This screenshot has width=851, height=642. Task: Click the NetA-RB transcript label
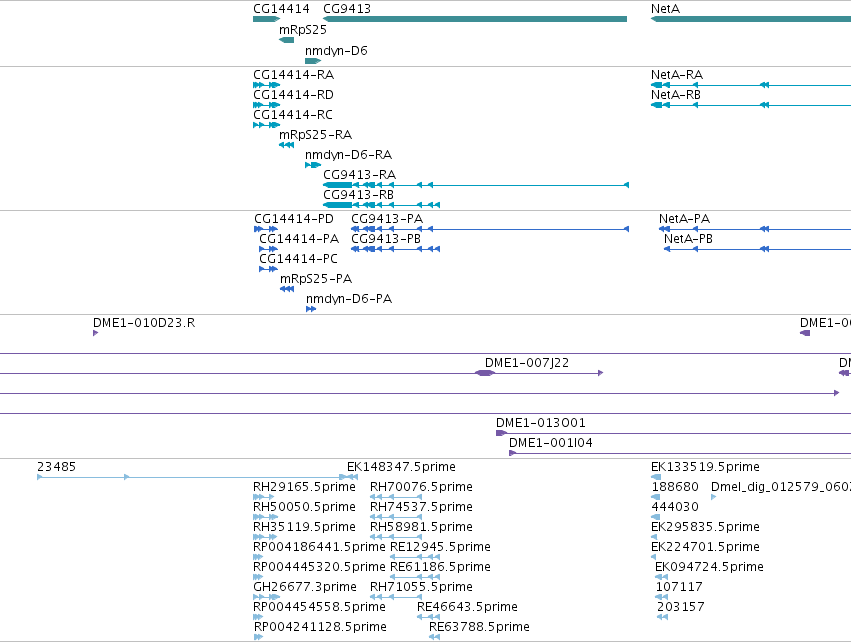tap(676, 94)
